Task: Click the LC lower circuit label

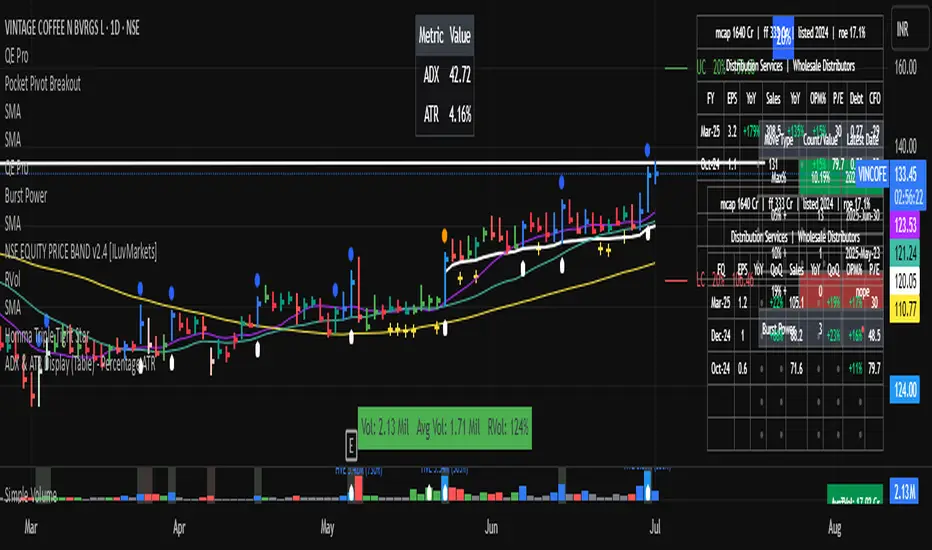Action: pos(700,280)
